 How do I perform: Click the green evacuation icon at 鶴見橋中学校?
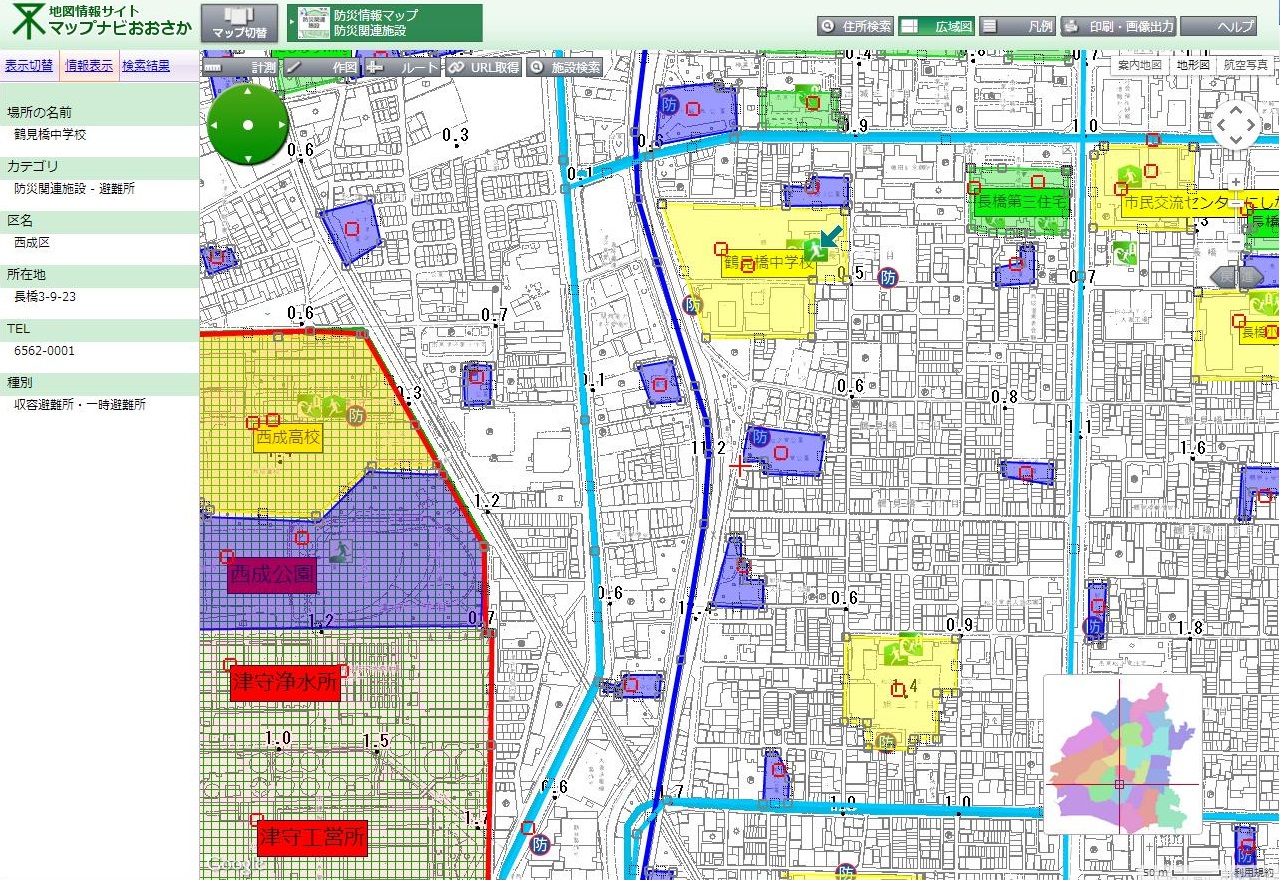coord(818,251)
